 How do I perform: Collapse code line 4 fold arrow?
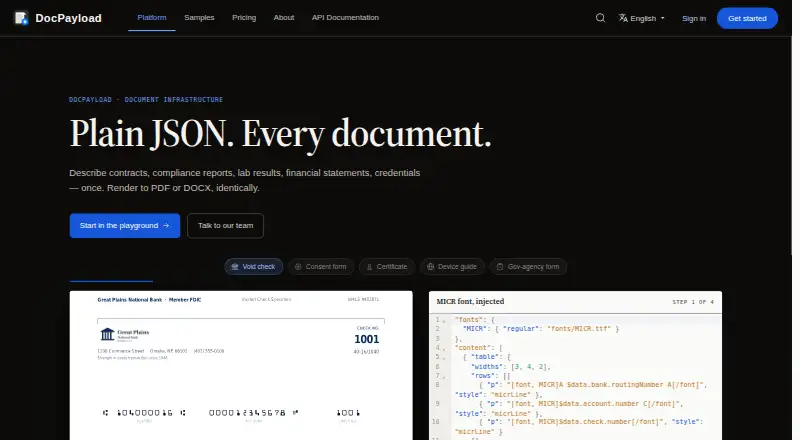[x=444, y=349]
